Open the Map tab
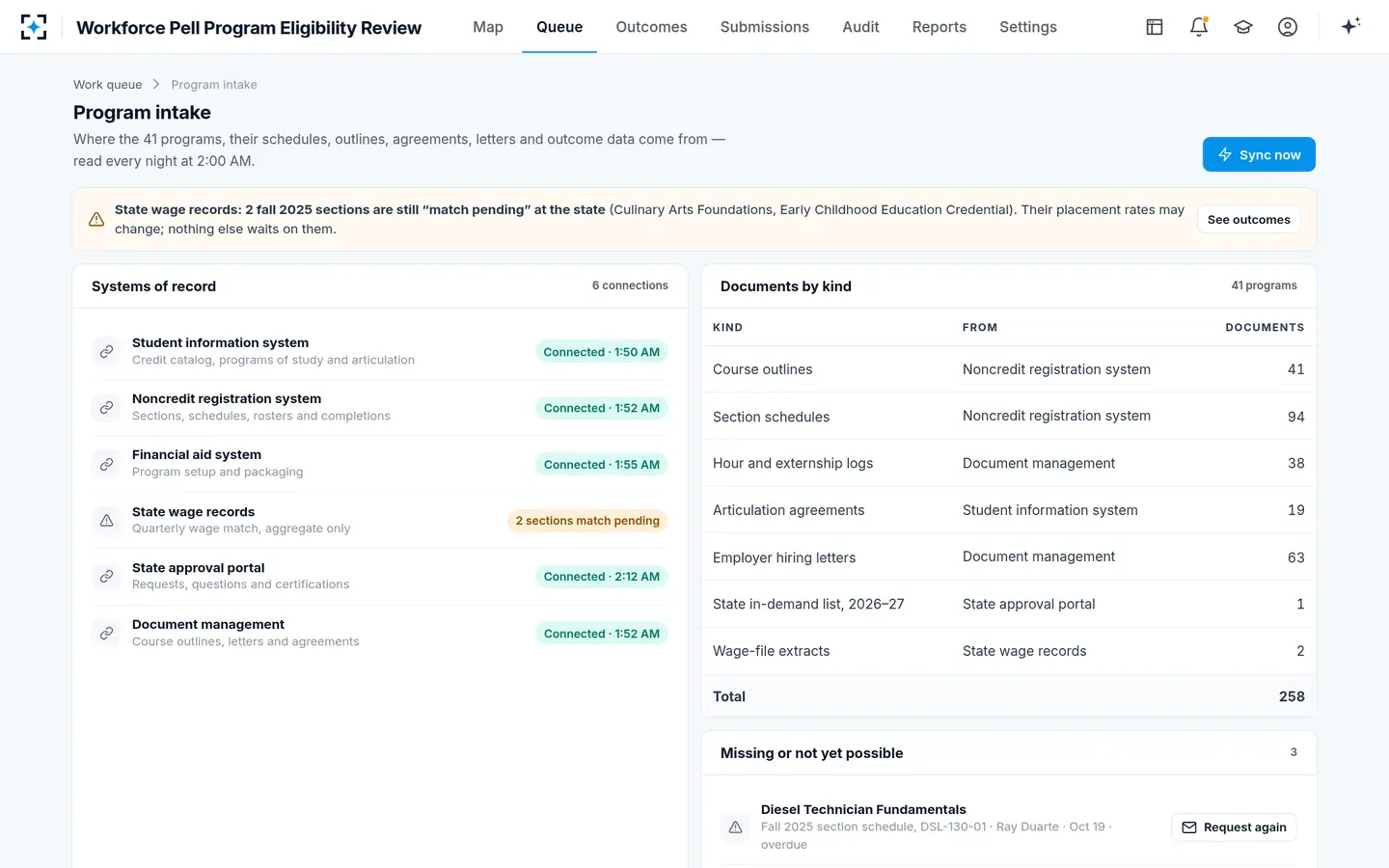 pos(488,27)
